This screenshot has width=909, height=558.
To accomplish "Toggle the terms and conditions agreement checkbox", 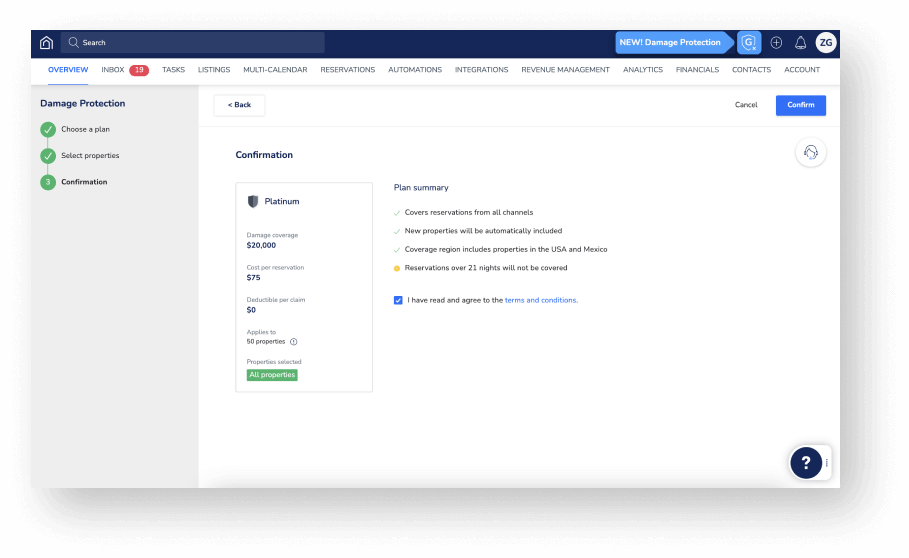I will pyautogui.click(x=398, y=300).
